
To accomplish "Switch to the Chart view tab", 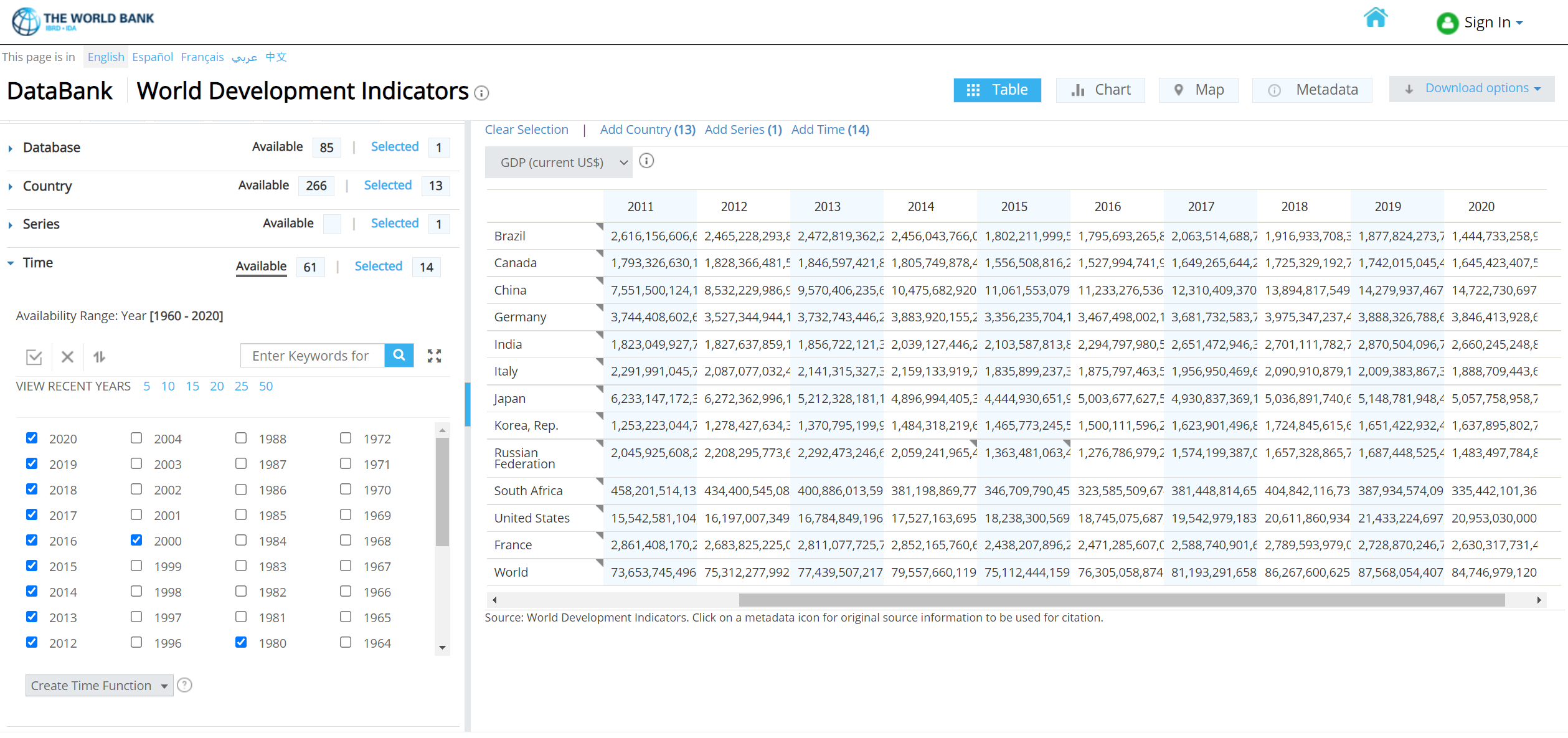I will pyautogui.click(x=1100, y=90).
